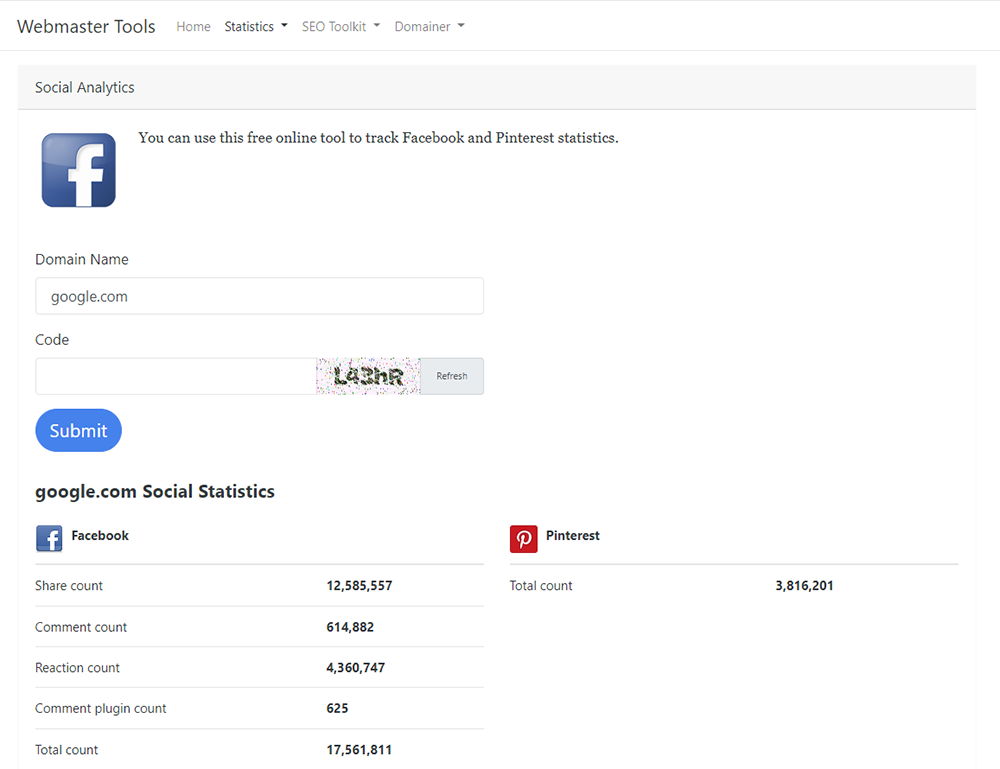Go to the Home page
The image size is (1000, 769).
coord(193,27)
